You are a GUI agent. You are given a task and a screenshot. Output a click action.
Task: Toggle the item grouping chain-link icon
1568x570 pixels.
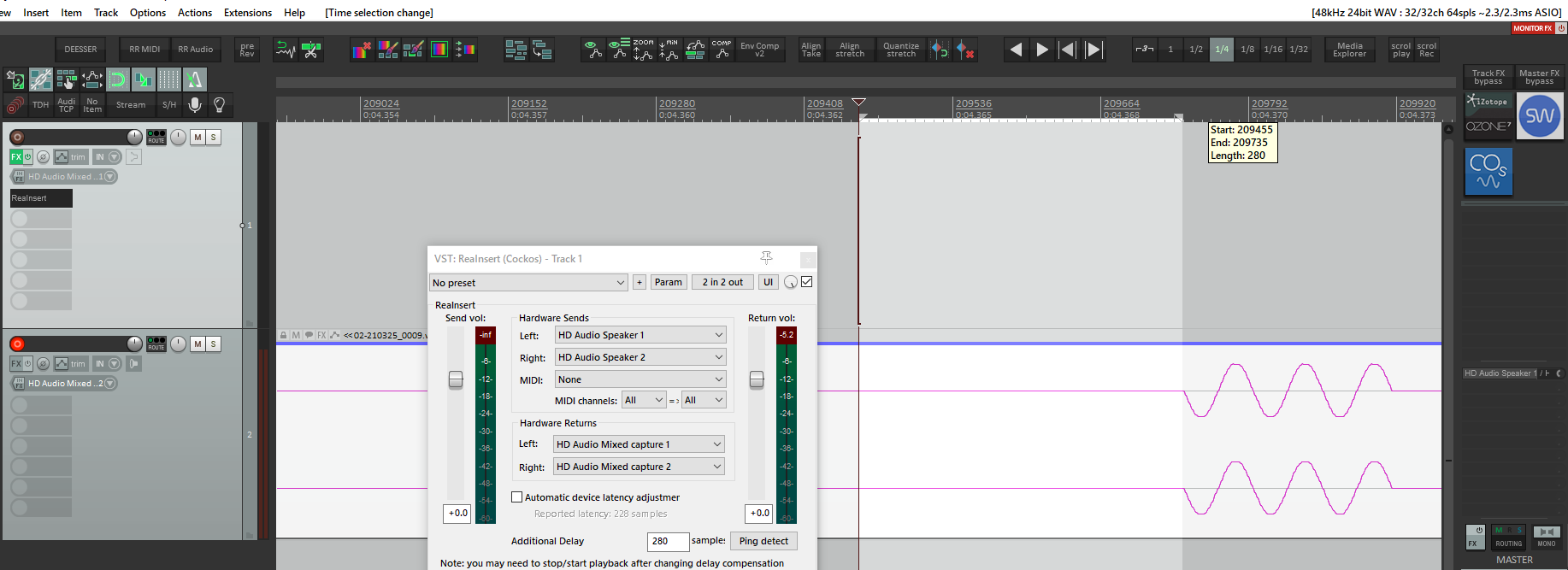pos(41,79)
